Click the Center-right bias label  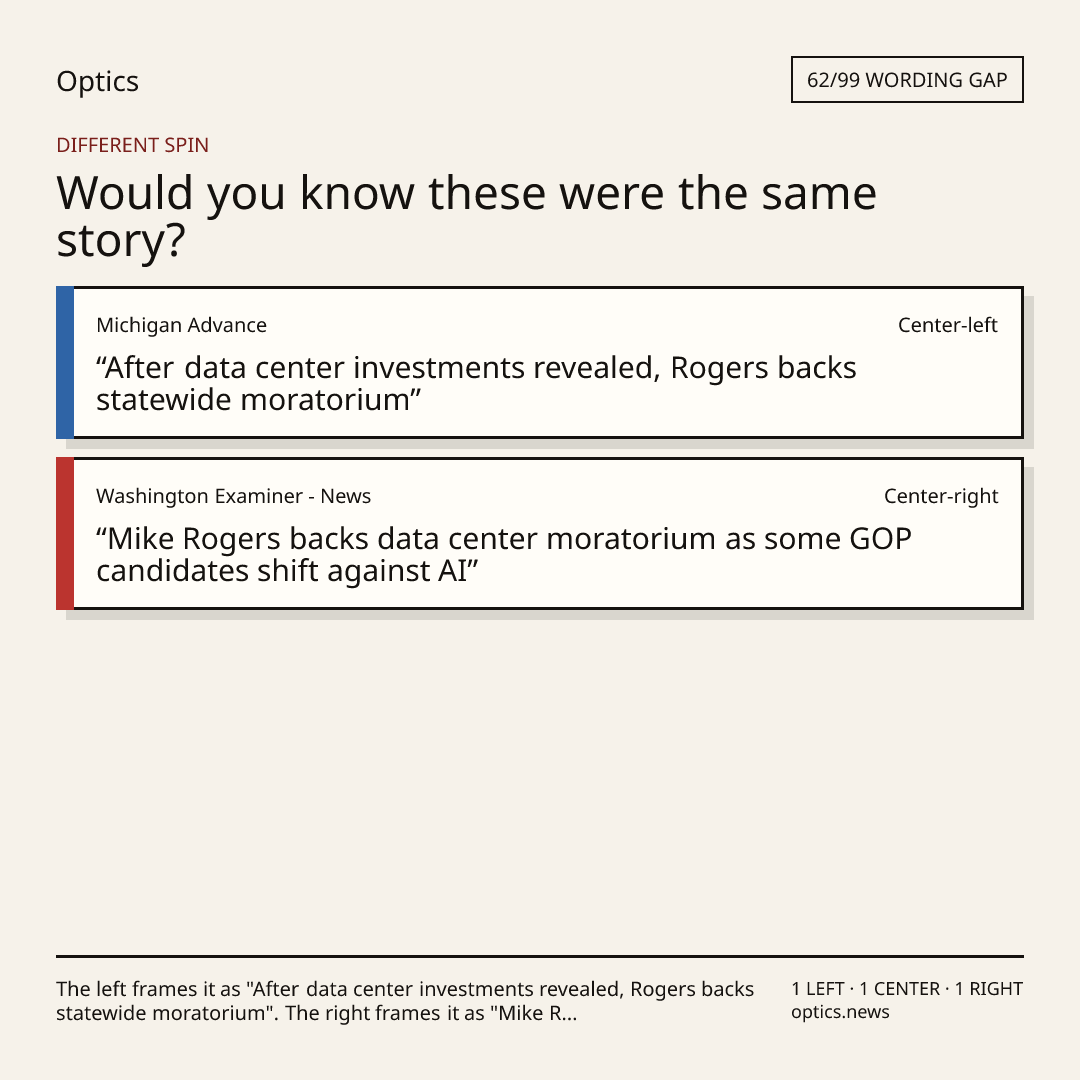pos(941,496)
